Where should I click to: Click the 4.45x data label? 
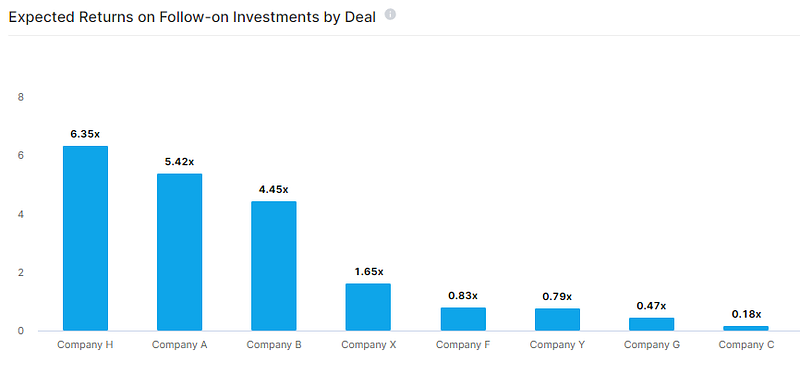coord(274,189)
